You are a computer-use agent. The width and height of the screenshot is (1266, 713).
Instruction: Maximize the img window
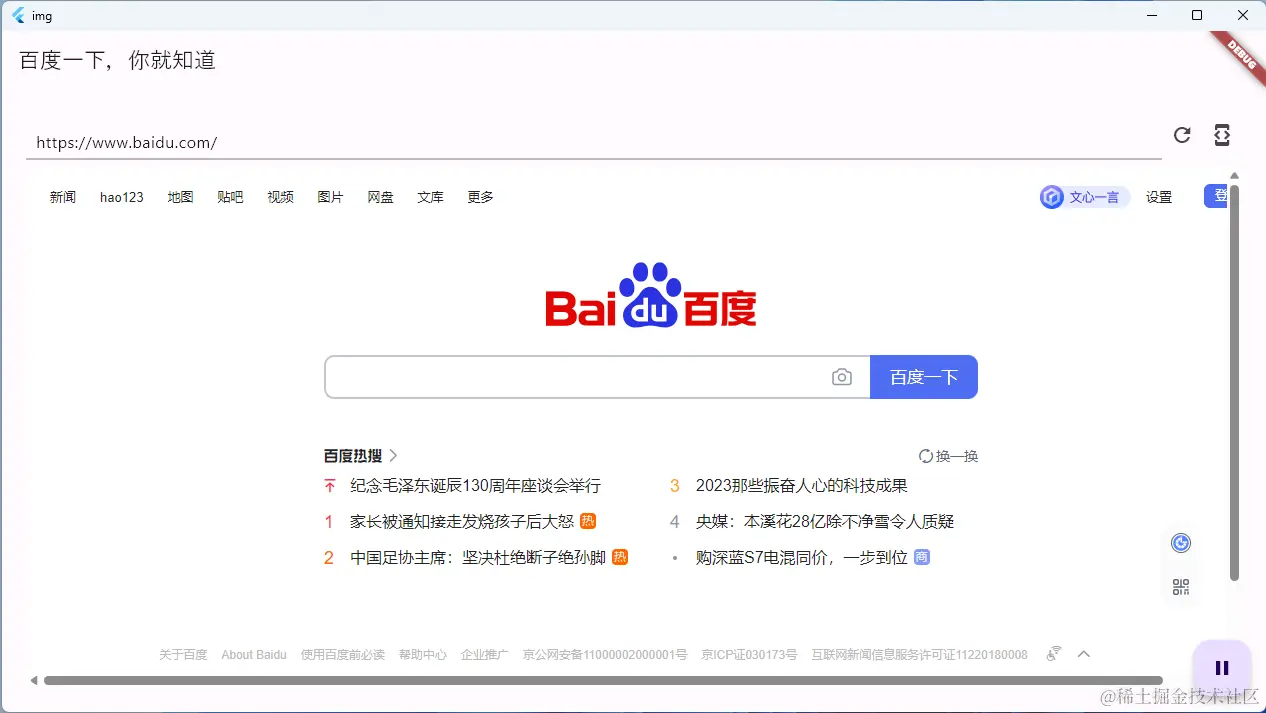click(x=1197, y=15)
